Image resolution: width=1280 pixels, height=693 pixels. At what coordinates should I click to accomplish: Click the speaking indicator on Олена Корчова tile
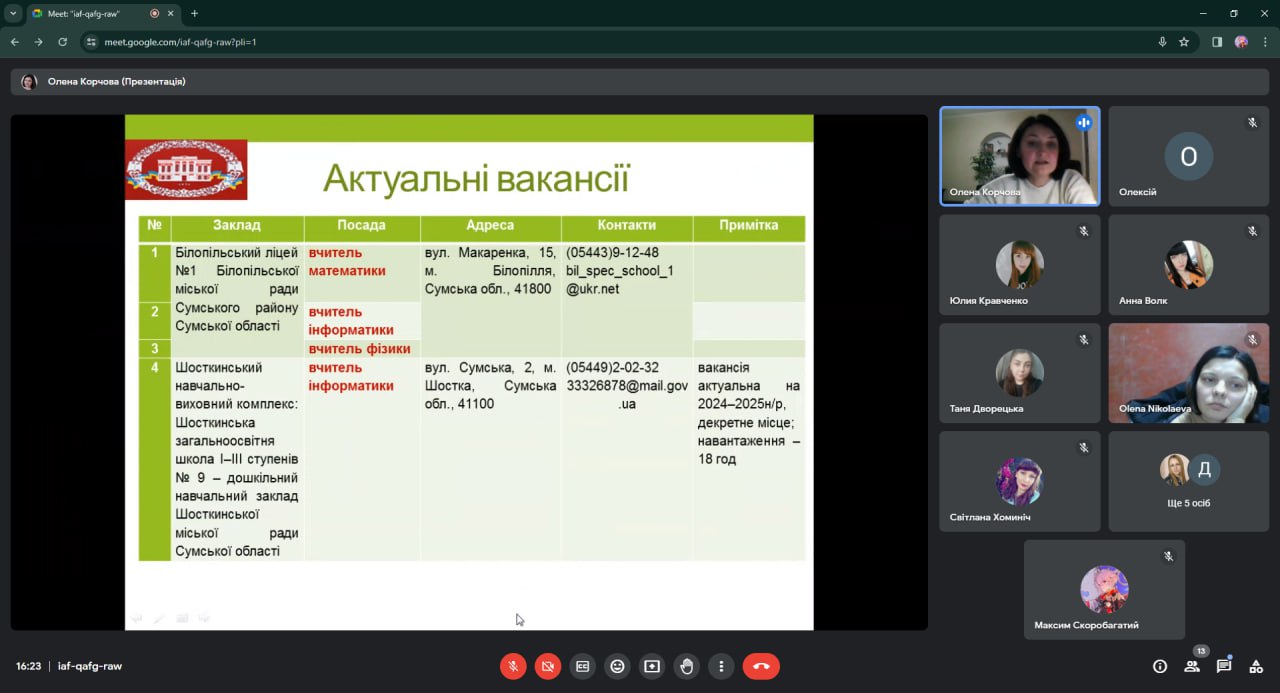click(1084, 123)
